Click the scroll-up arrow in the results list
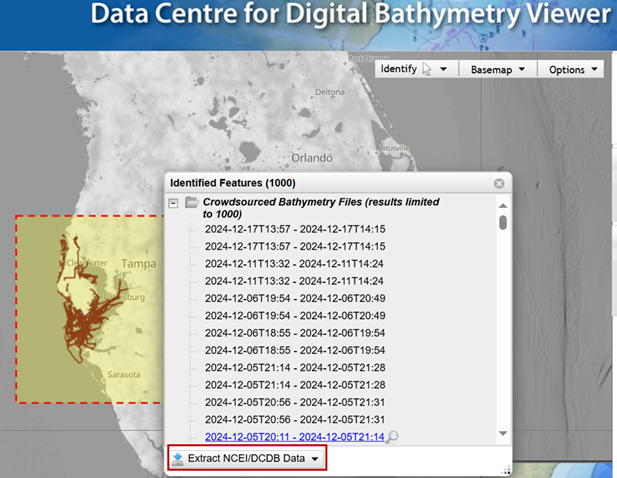 [x=502, y=202]
